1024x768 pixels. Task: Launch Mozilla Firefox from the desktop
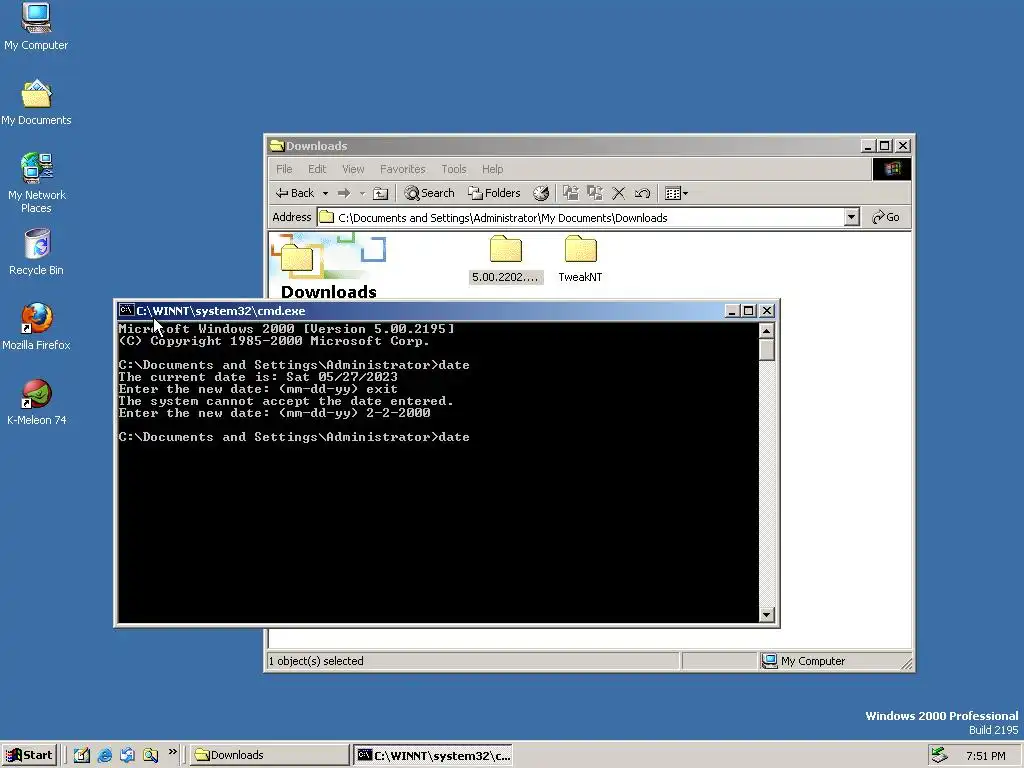(37, 327)
